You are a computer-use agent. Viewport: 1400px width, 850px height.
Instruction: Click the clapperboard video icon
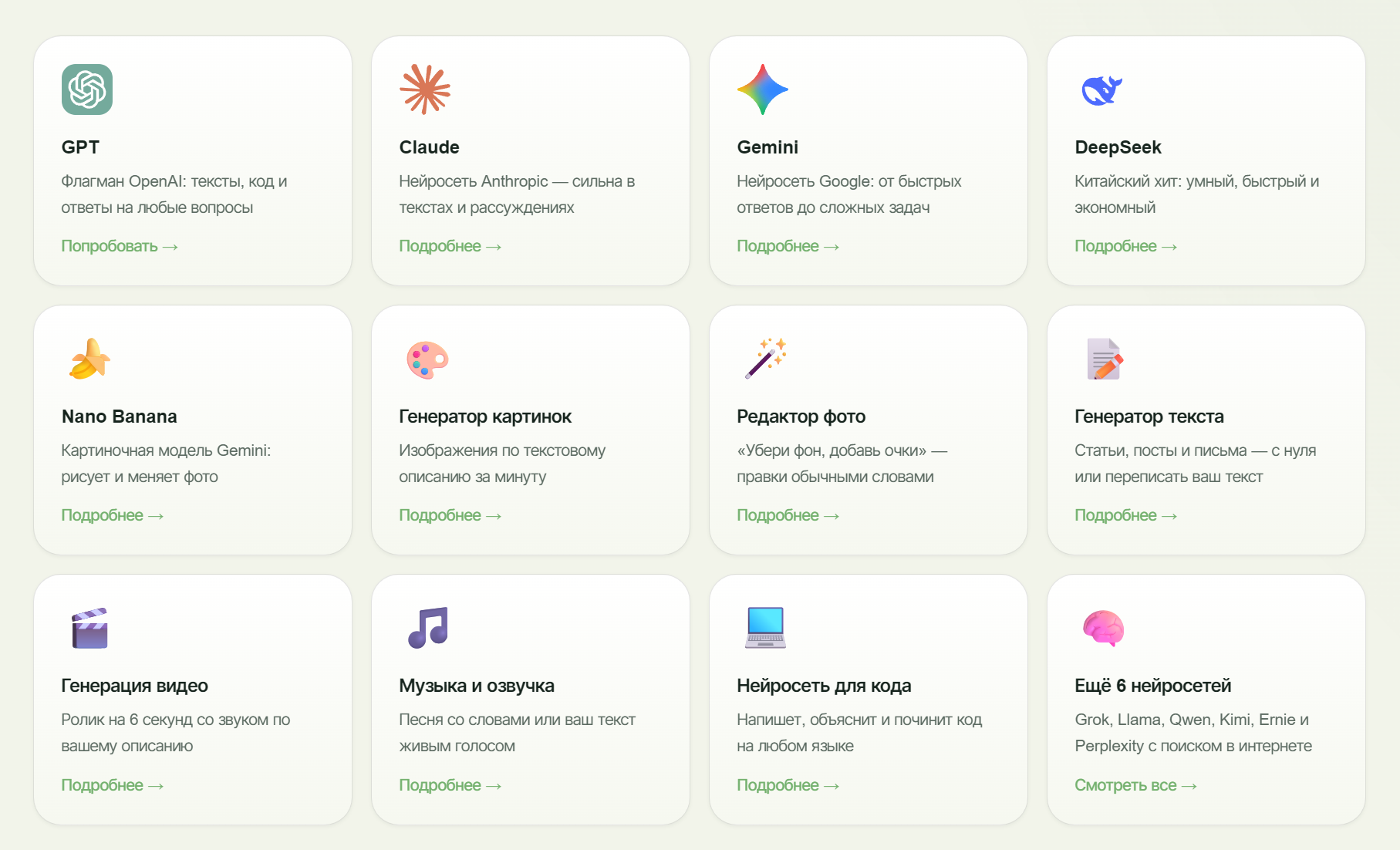89,628
